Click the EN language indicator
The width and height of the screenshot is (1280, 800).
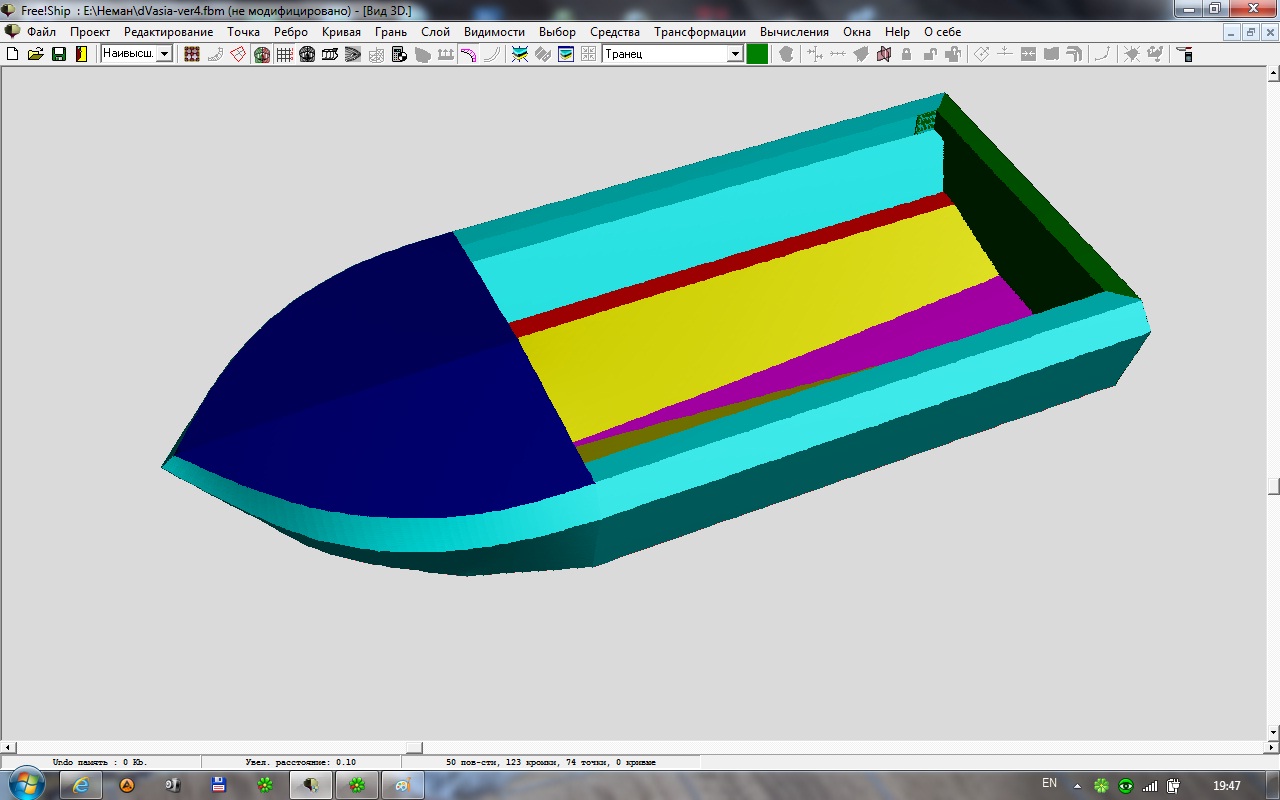(1049, 784)
